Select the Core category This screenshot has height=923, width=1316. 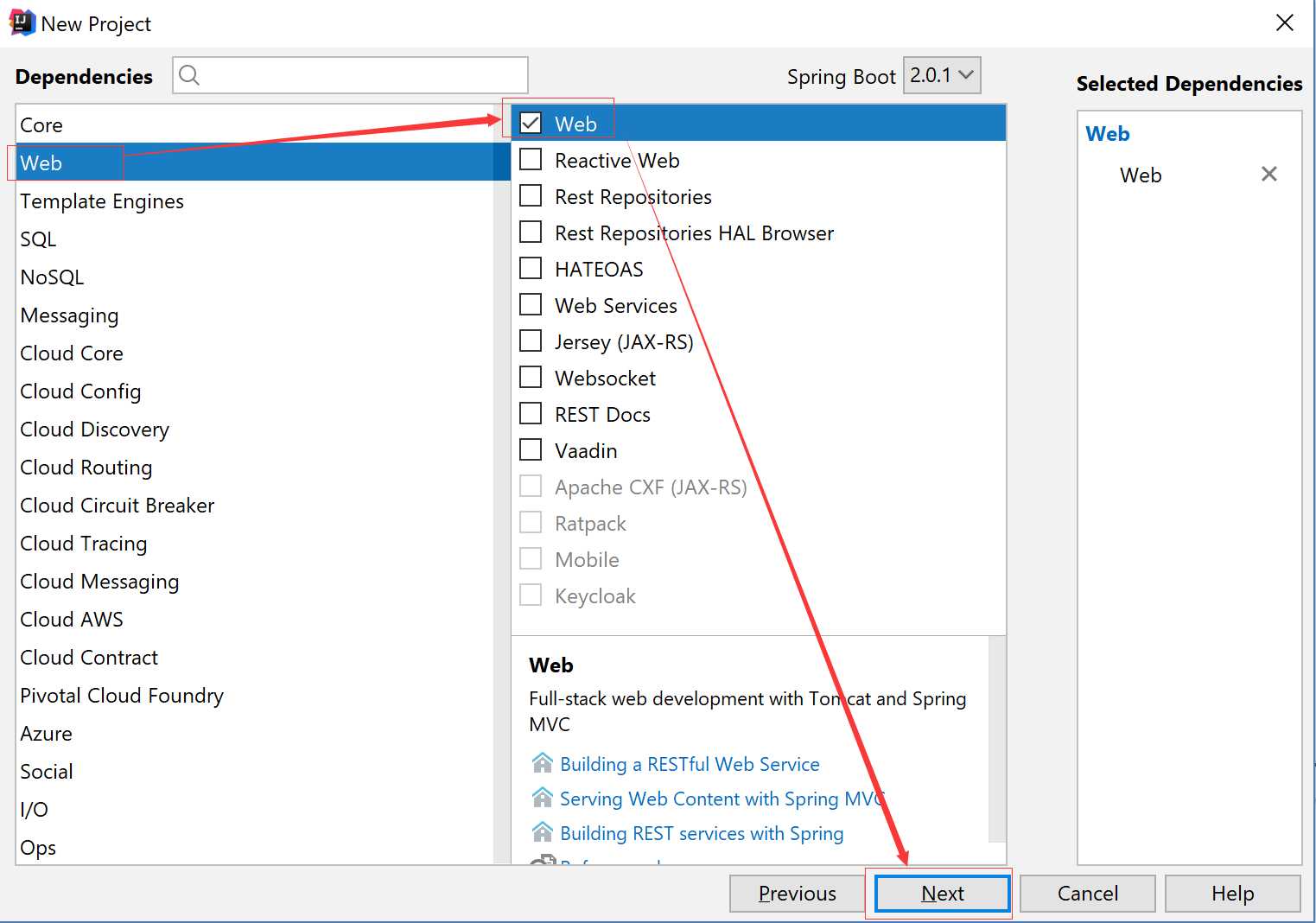coord(255,125)
